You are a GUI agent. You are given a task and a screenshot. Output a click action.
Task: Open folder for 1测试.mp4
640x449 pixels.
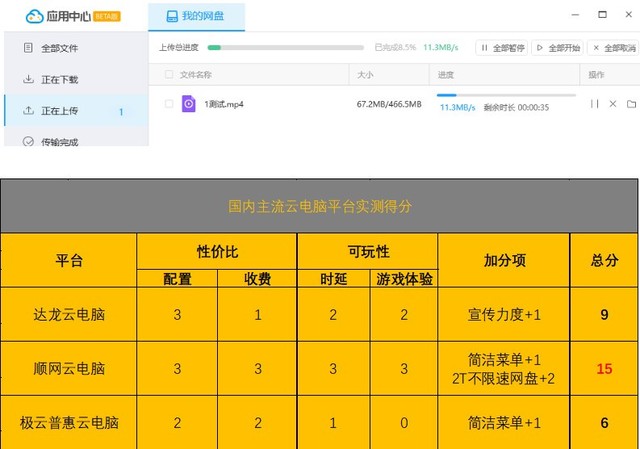(631, 104)
